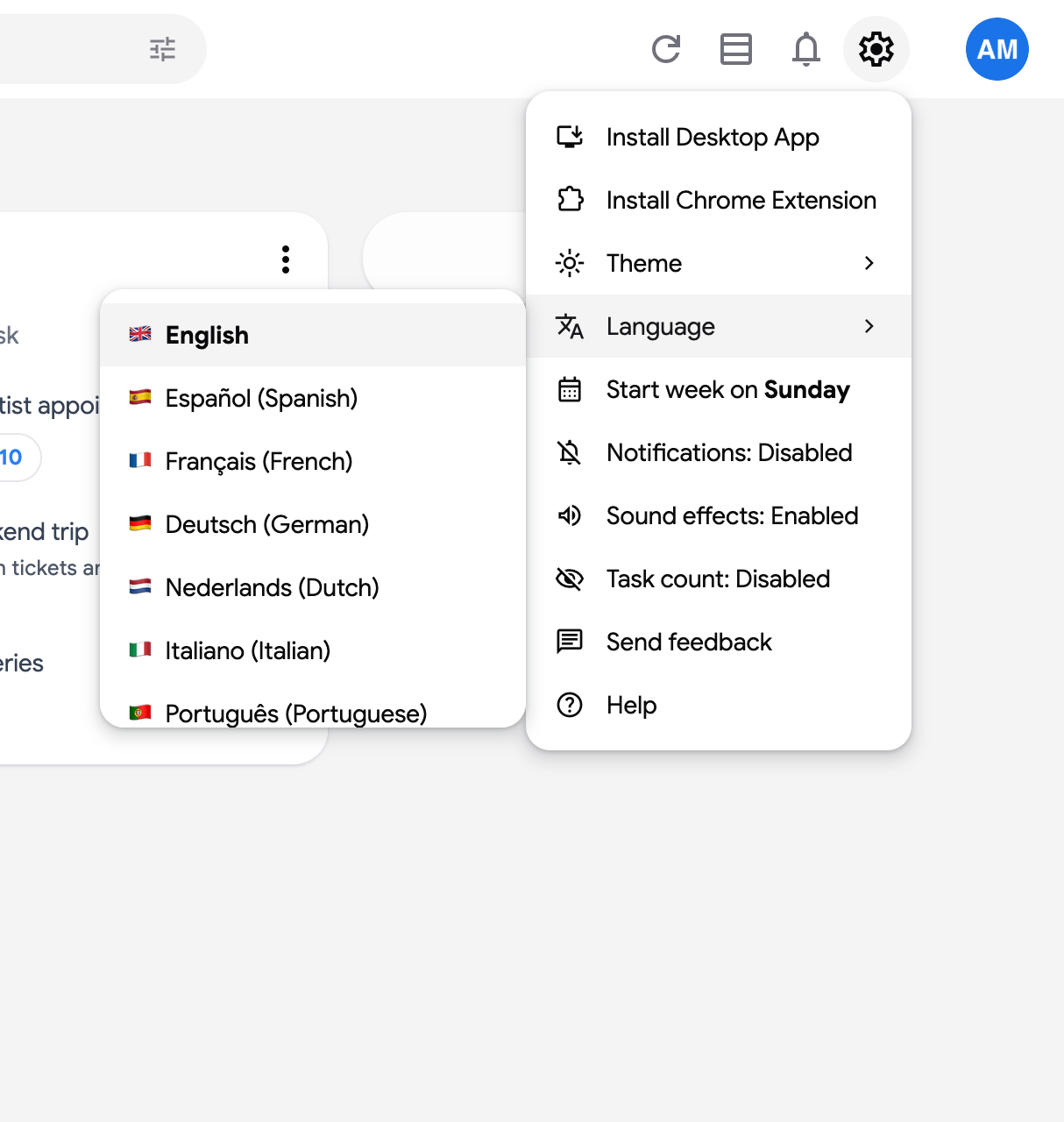Close settings via the gear icon
Viewport: 1064px width, 1122px height.
point(876,49)
